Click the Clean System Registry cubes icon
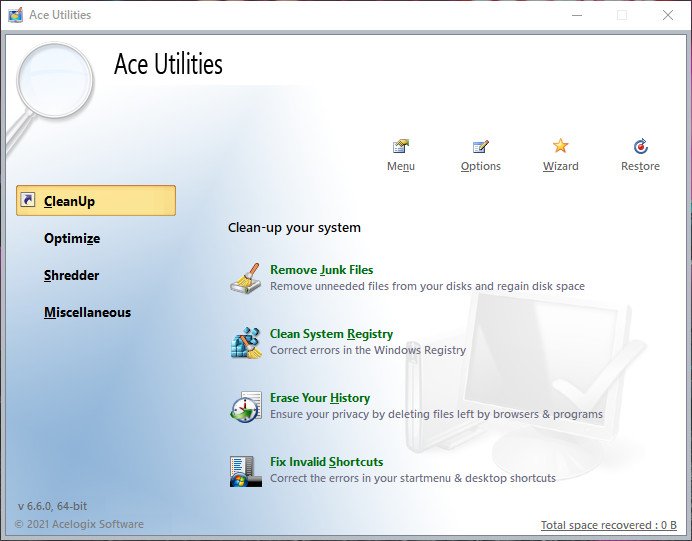 pyautogui.click(x=246, y=342)
